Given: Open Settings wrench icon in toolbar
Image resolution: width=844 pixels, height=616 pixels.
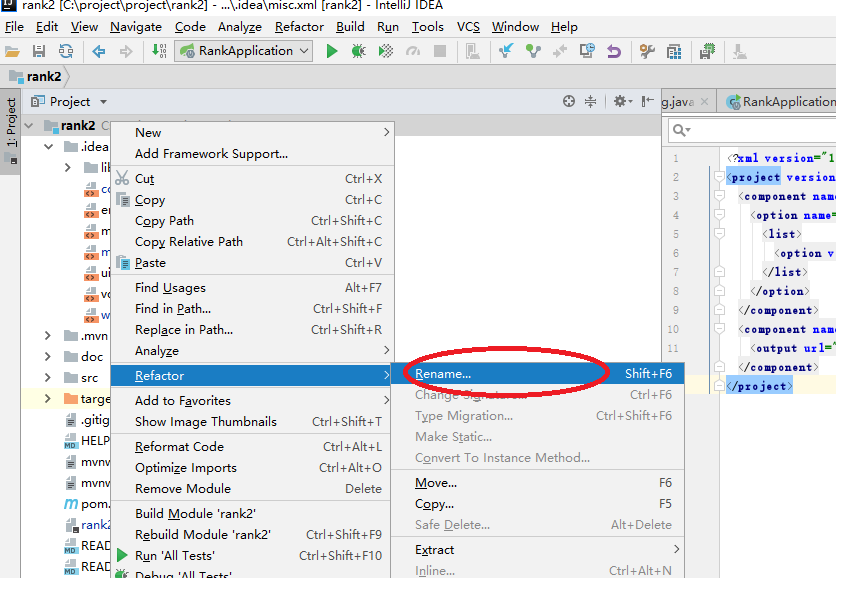Looking at the screenshot, I should 647,52.
